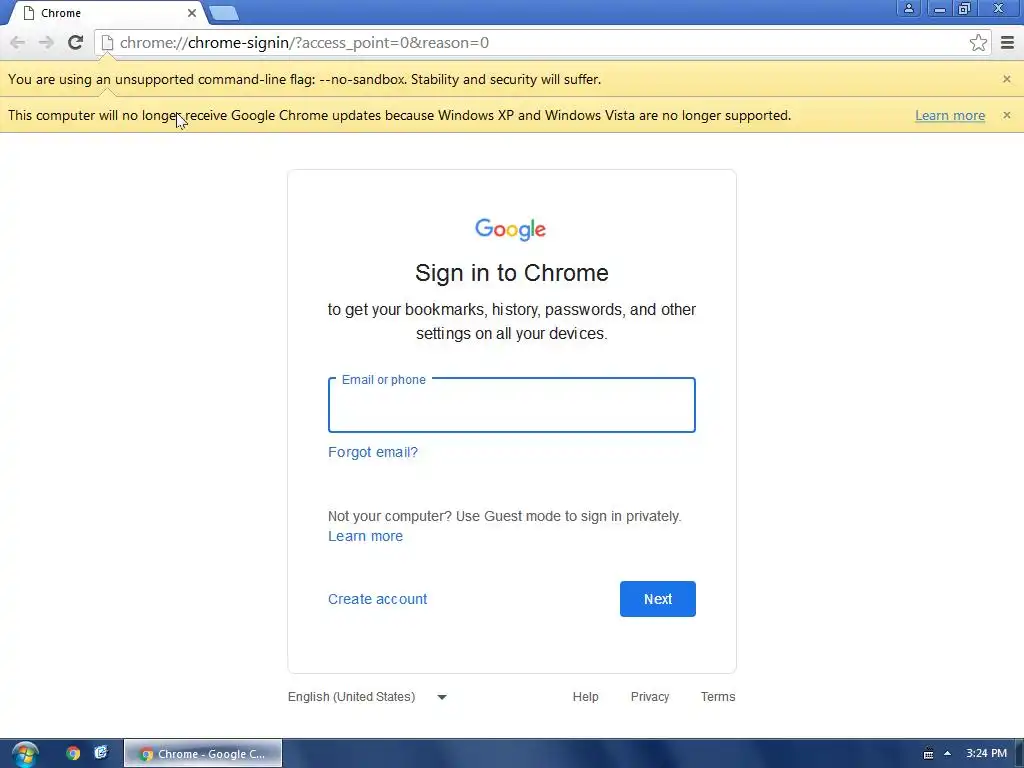This screenshot has width=1024, height=768.
Task: Focus the Email or phone field
Action: 511,405
